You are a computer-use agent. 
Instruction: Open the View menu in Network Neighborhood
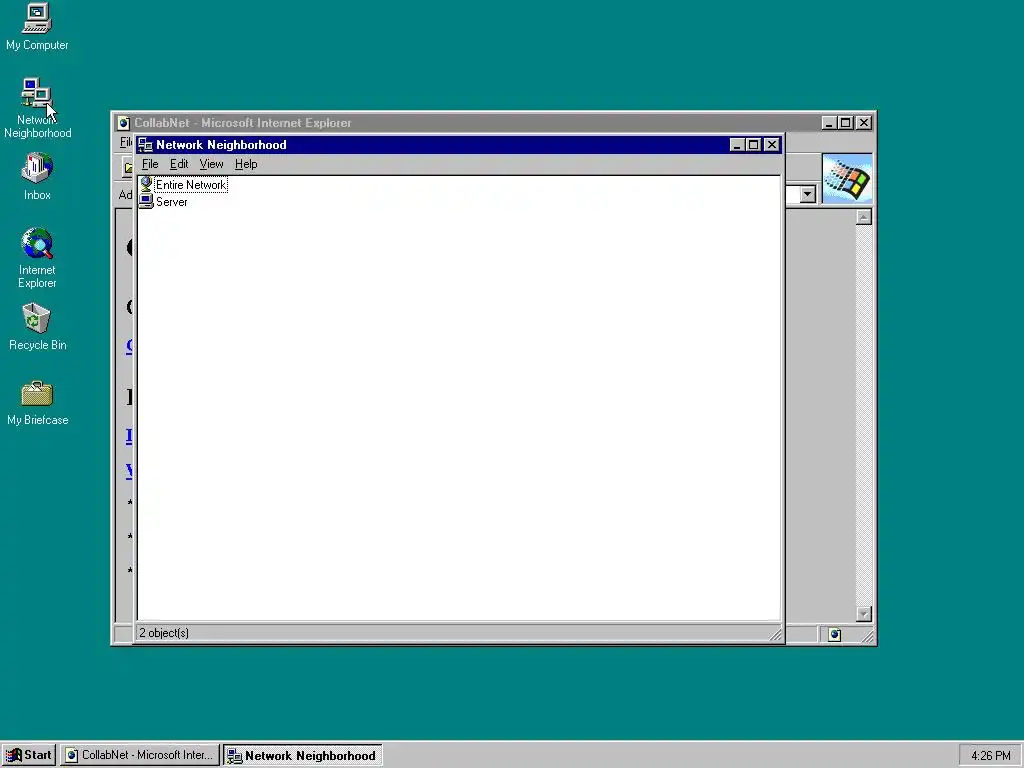click(x=212, y=164)
